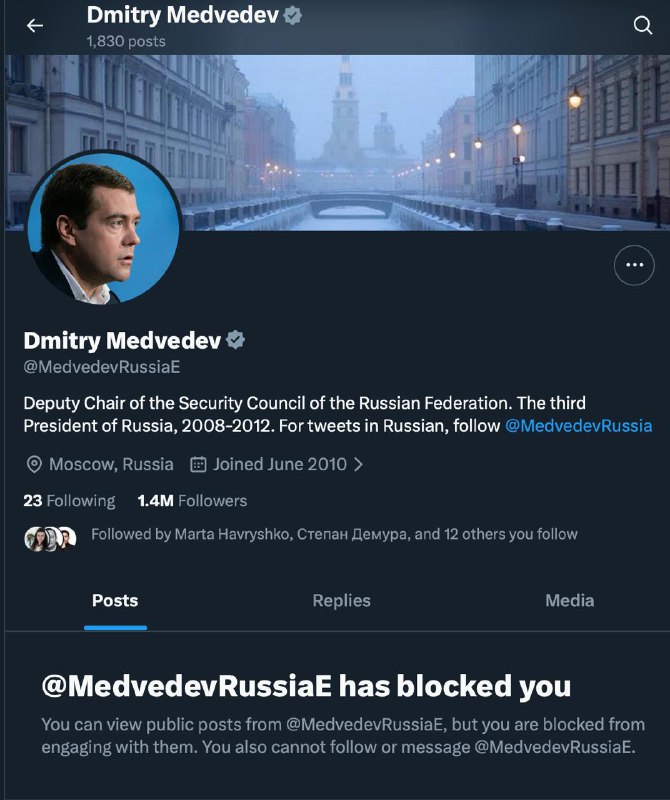Open the 'Followed by Marta Havryshko' mutuals link
The image size is (670, 800).
click(x=334, y=535)
